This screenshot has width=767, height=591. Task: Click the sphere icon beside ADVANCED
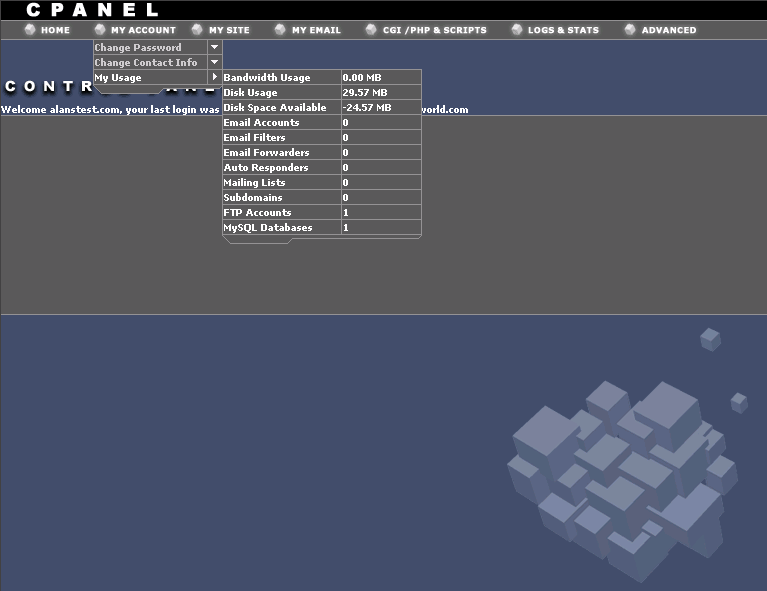click(x=631, y=30)
